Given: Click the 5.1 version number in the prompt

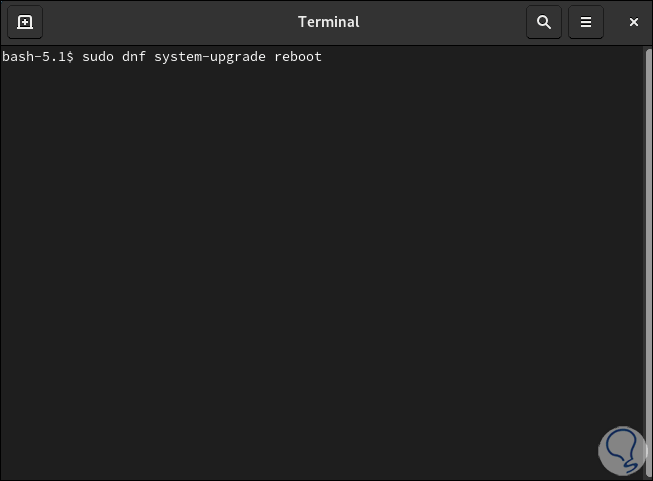Looking at the screenshot, I should pyautogui.click(x=54, y=57).
